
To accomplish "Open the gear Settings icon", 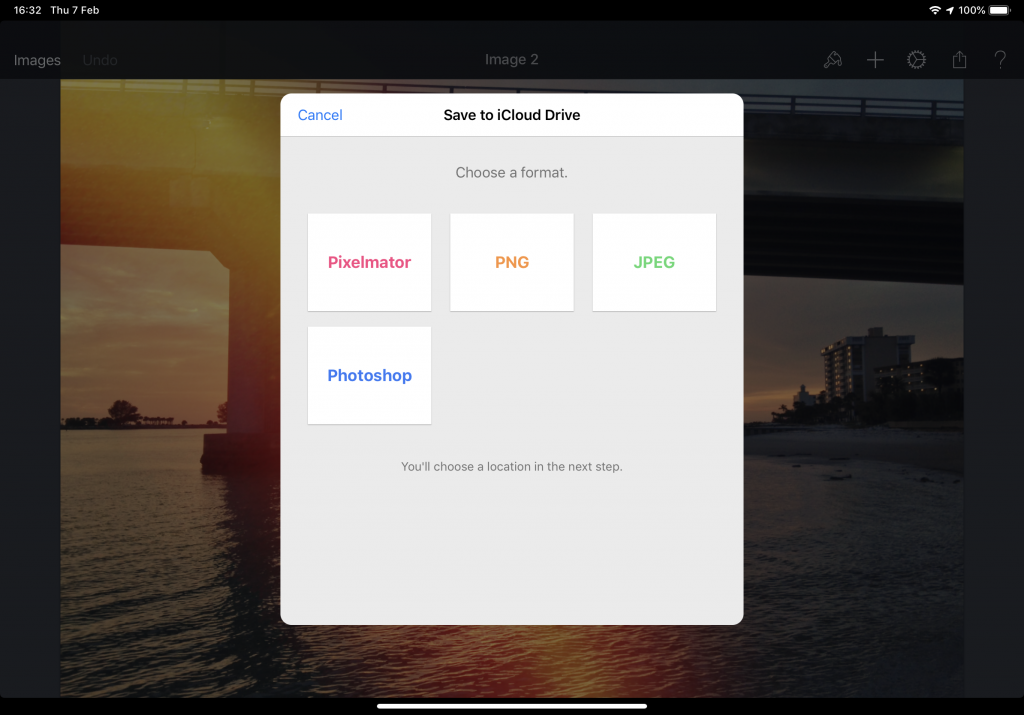I will click(916, 60).
